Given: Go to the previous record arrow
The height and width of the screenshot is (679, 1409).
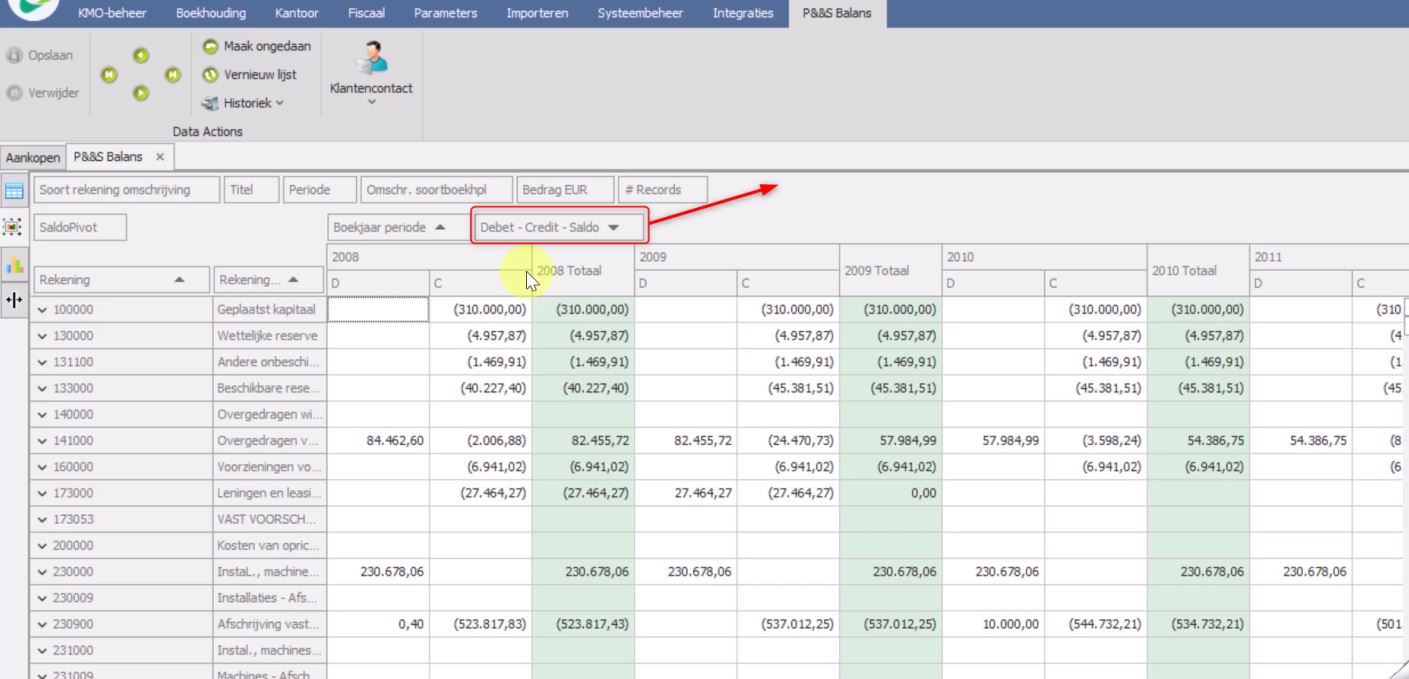Looking at the screenshot, I should click(x=140, y=57).
